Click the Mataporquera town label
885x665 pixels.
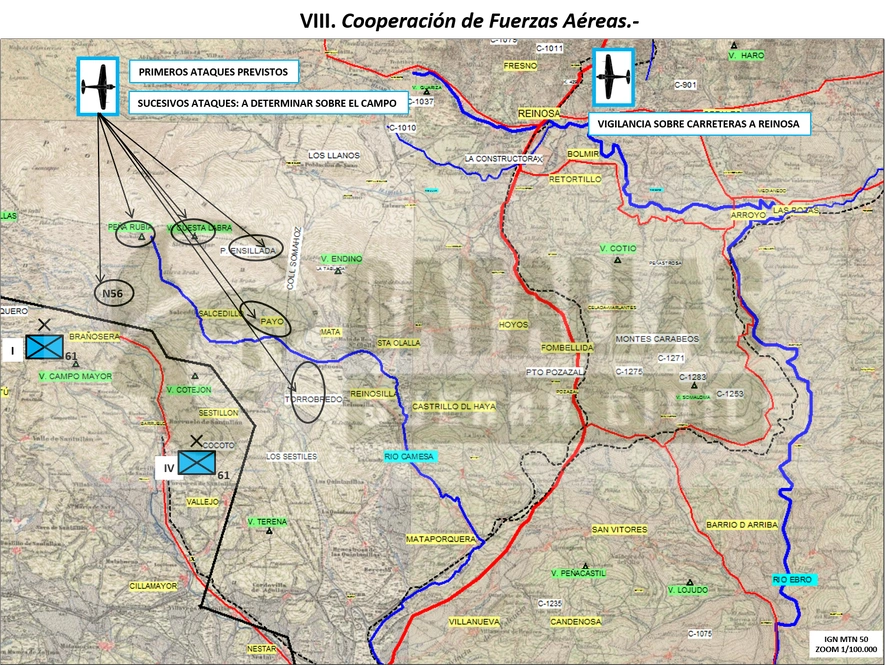pyautogui.click(x=441, y=539)
